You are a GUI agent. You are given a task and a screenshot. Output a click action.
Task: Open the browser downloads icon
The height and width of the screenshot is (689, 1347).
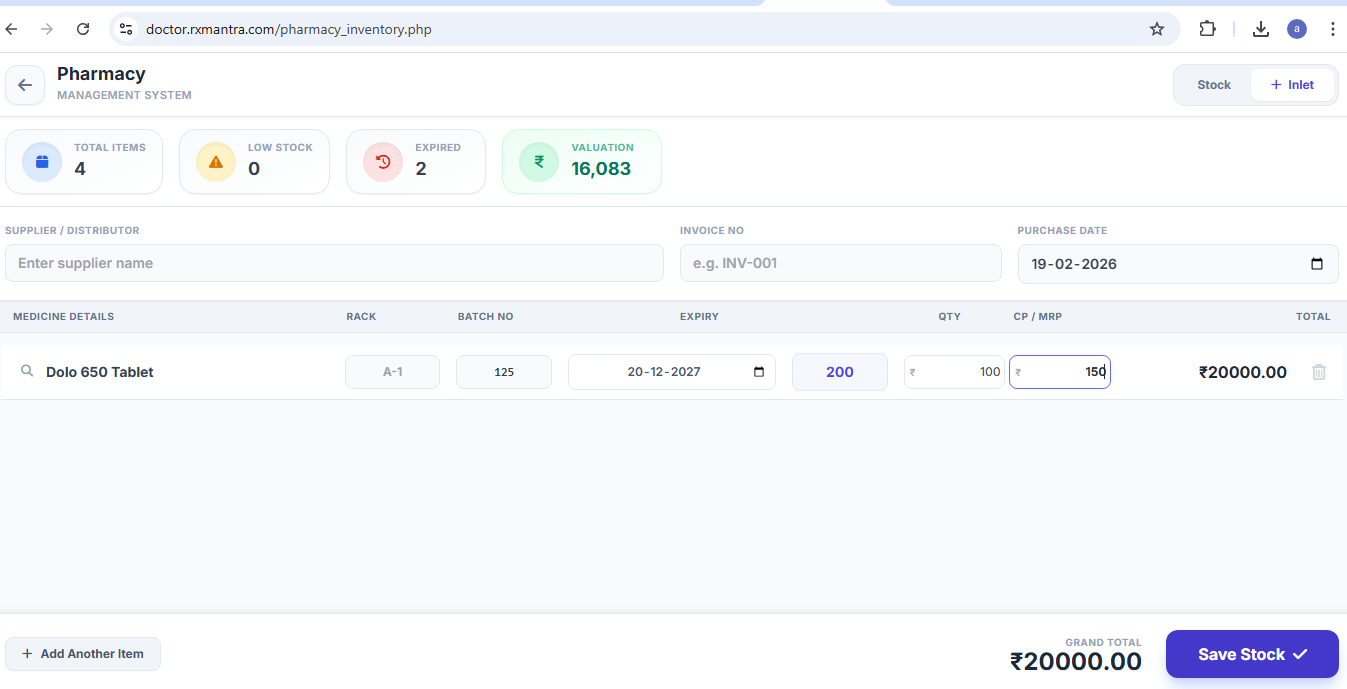(1261, 29)
